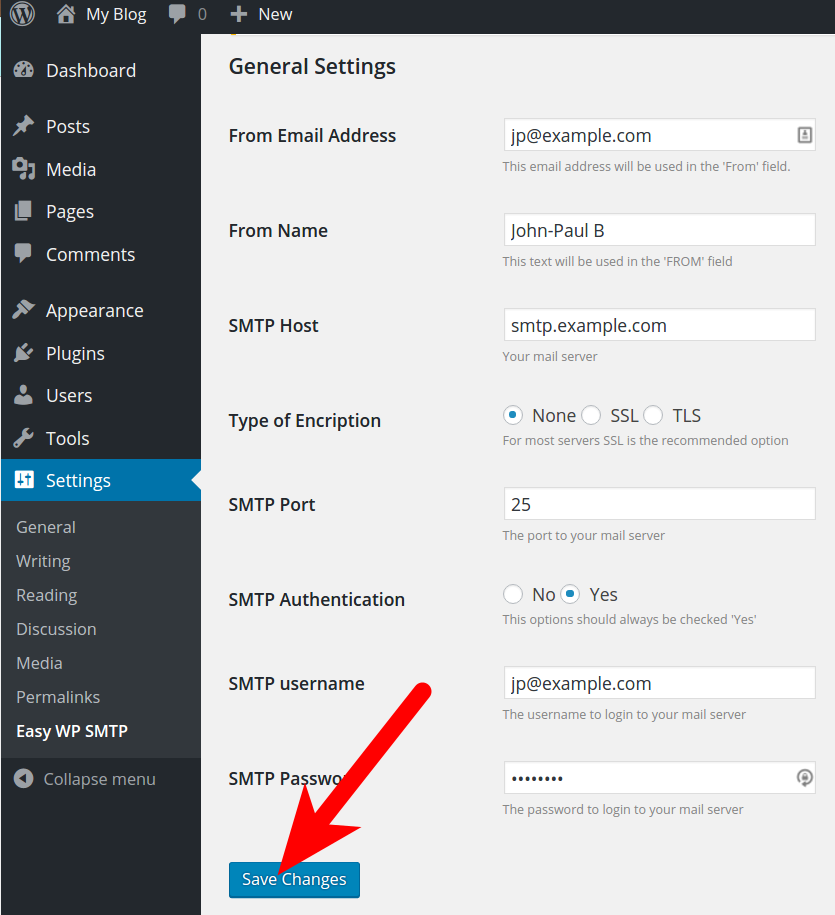Open the Plugins plug icon

tap(24, 353)
